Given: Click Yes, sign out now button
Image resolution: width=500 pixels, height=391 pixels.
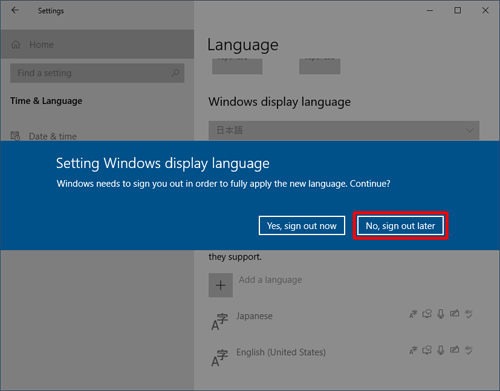Looking at the screenshot, I should (x=302, y=226).
